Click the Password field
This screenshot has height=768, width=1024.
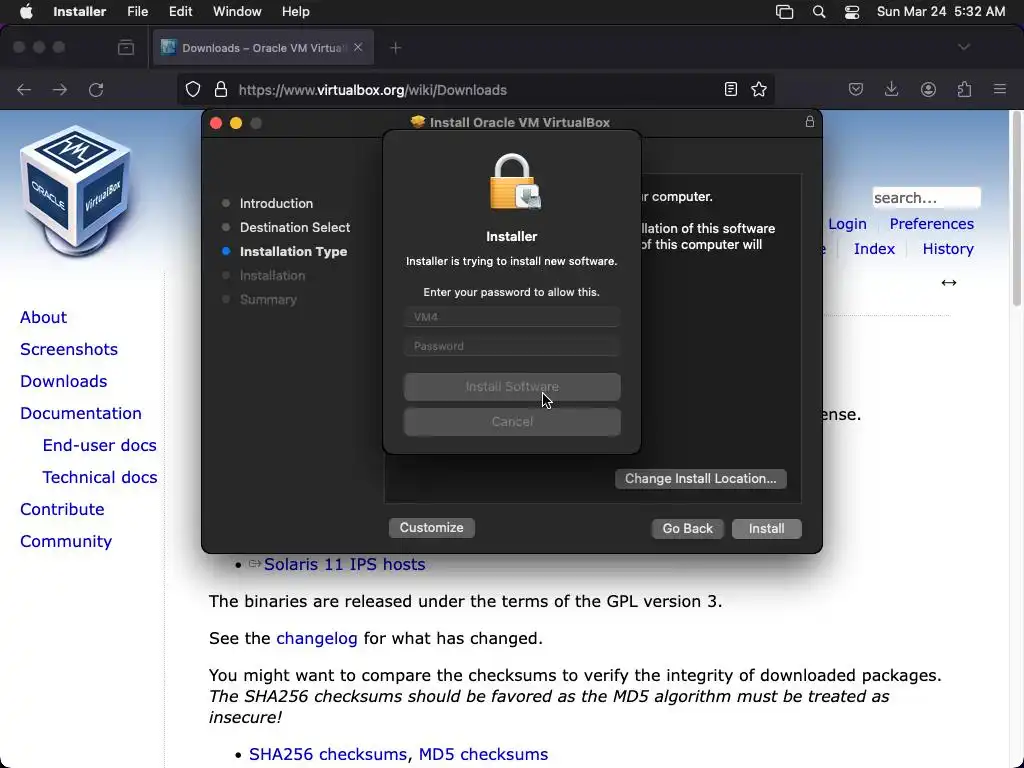click(512, 346)
